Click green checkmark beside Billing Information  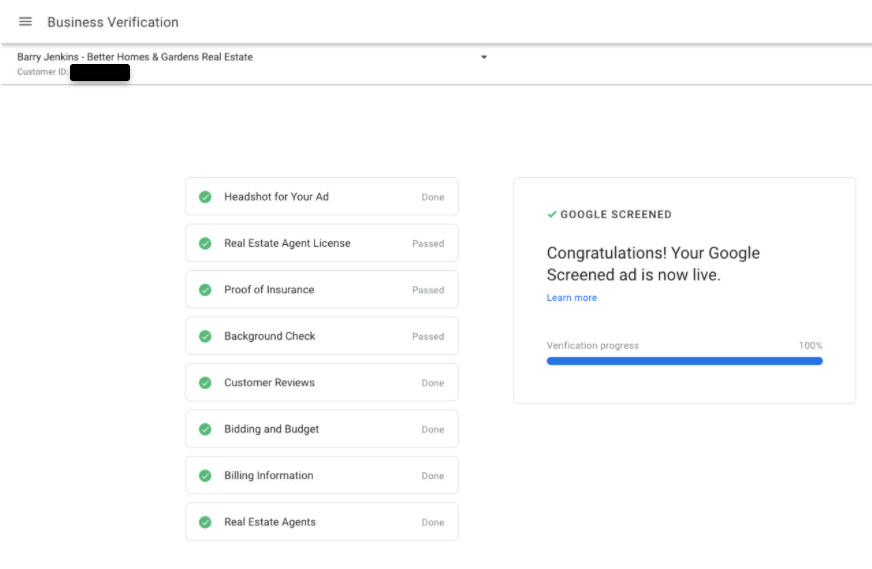coord(205,476)
